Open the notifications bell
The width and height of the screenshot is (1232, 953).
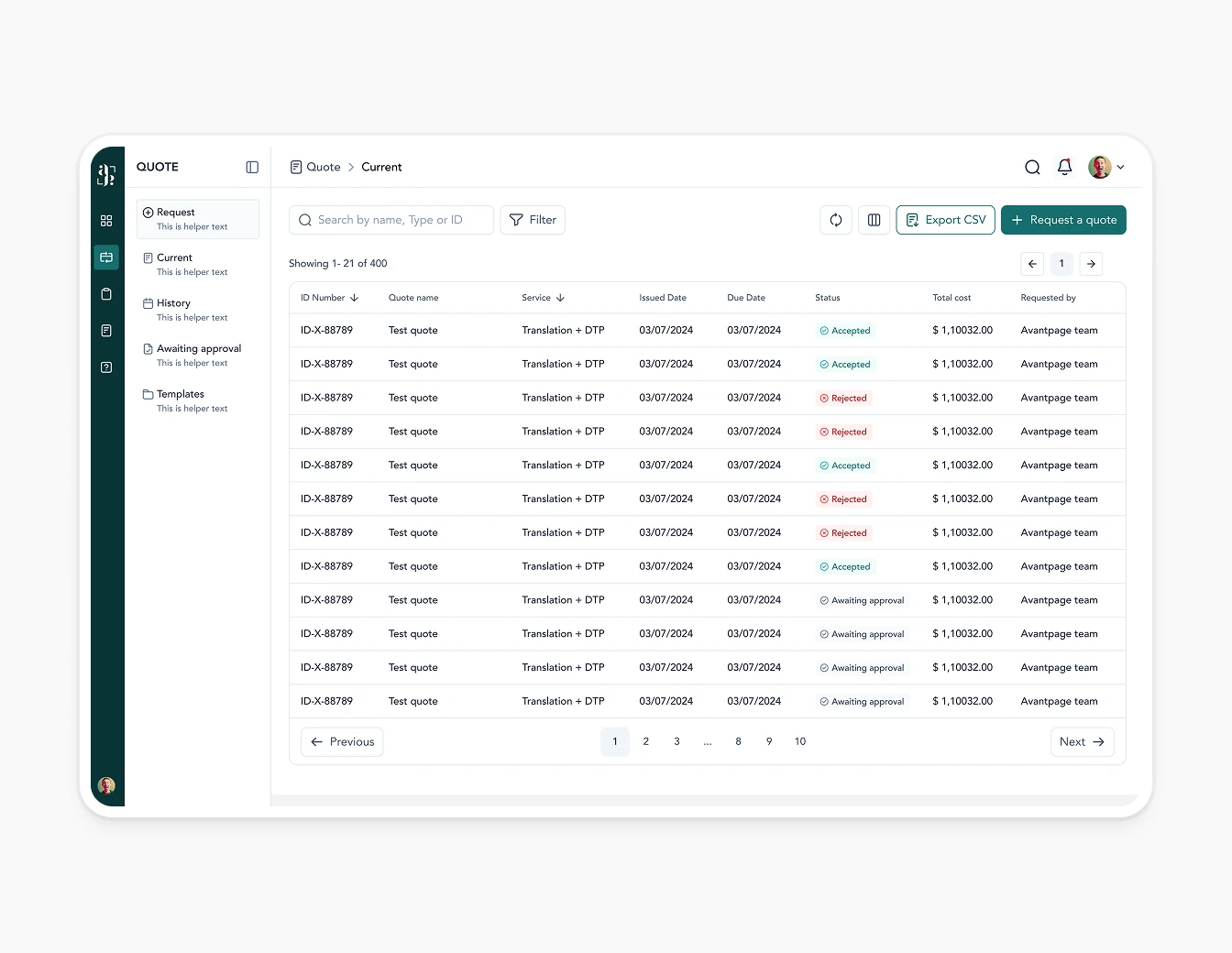pyautogui.click(x=1064, y=167)
